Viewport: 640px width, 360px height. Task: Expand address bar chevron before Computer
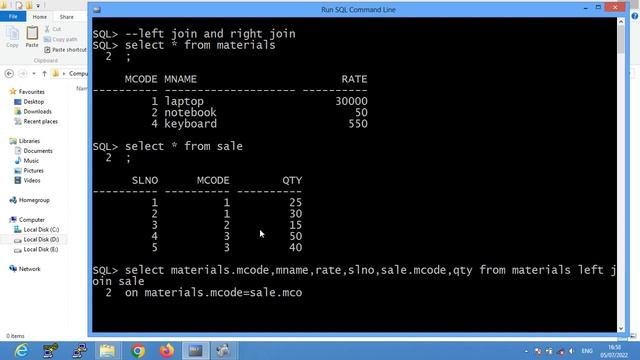[64, 73]
